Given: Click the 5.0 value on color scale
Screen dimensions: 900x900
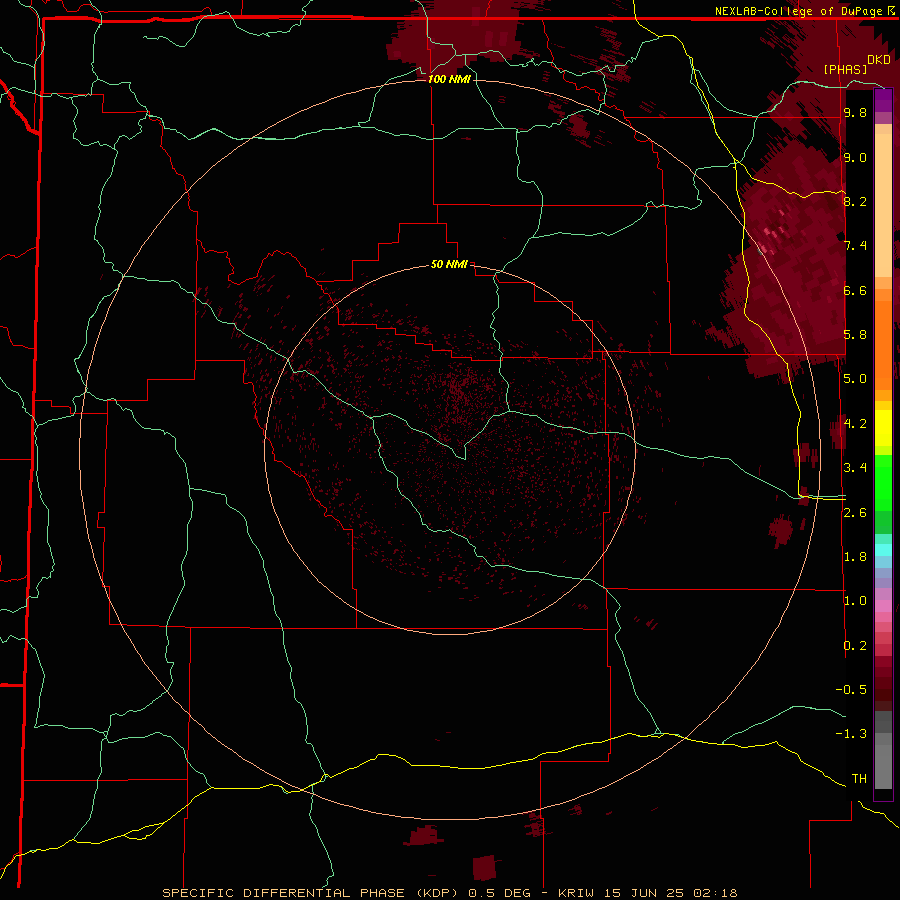Looking at the screenshot, I should 855,379.
